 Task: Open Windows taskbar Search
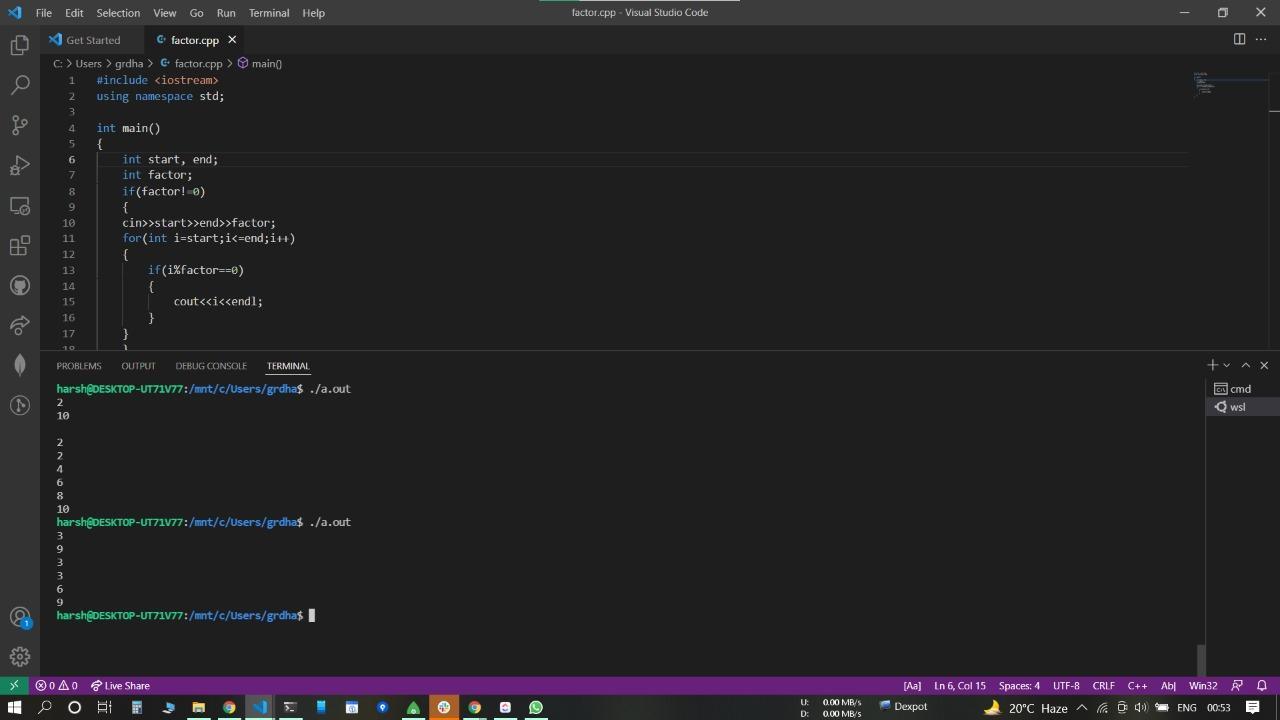(44, 707)
